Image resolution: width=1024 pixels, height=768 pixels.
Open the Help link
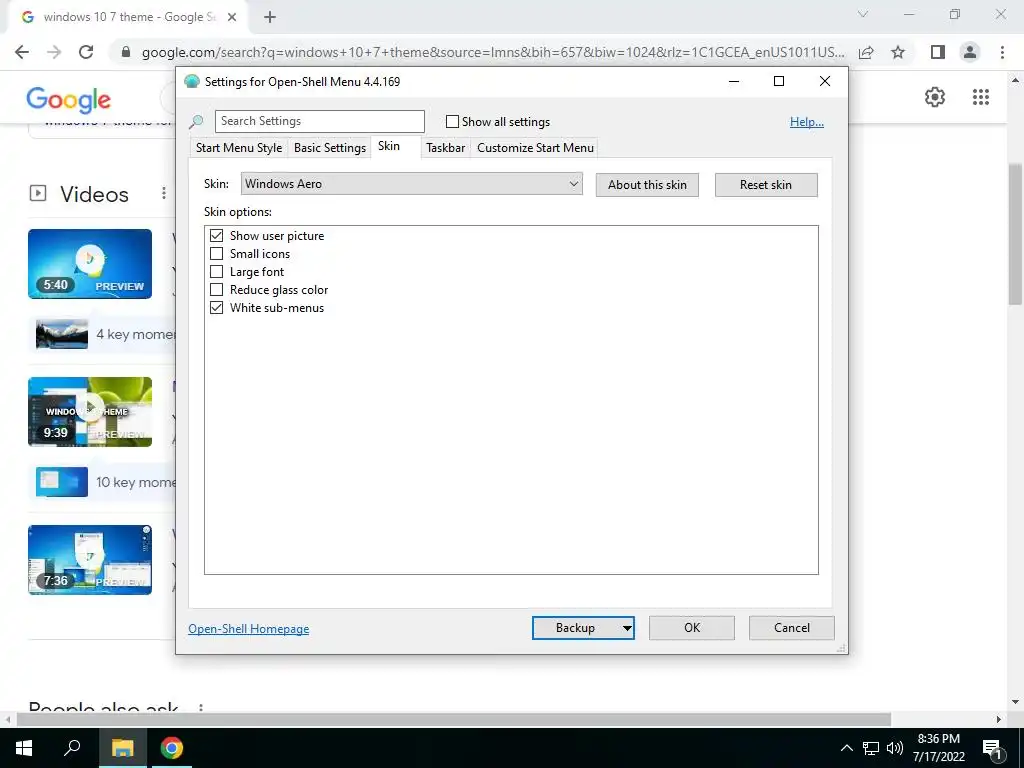click(x=807, y=121)
